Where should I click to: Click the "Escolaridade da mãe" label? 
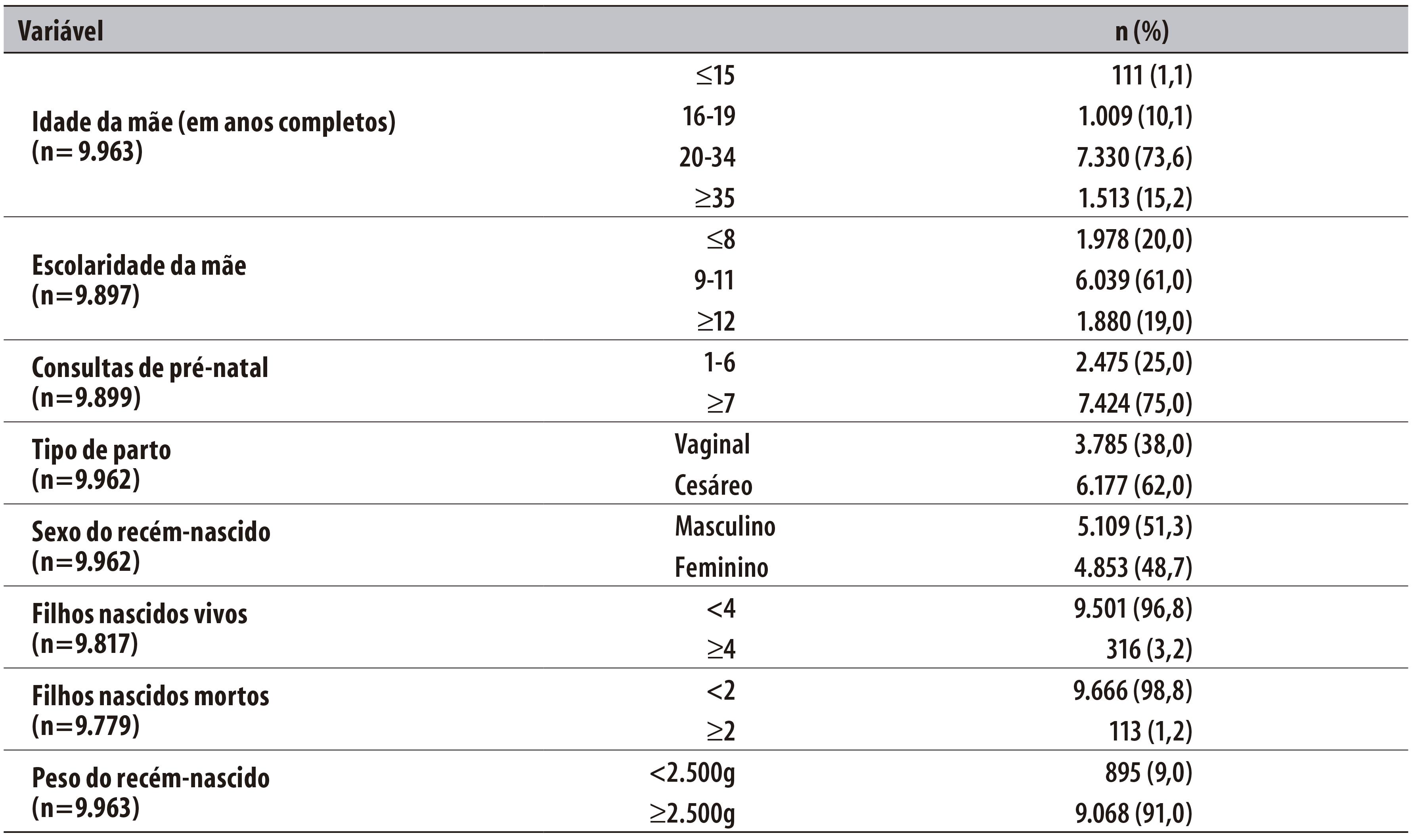139,279
